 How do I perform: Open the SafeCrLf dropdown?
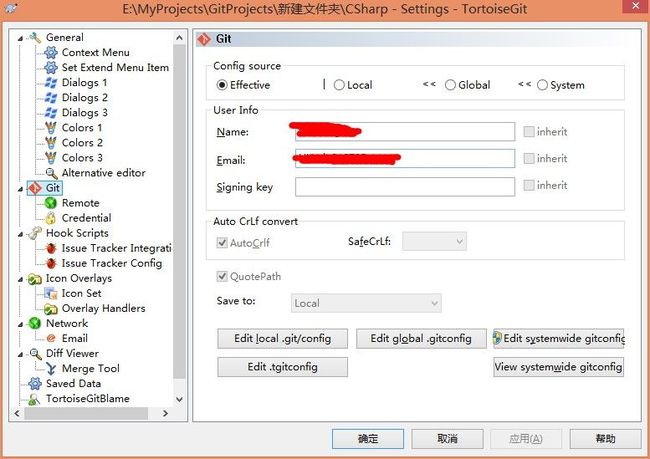[434, 241]
